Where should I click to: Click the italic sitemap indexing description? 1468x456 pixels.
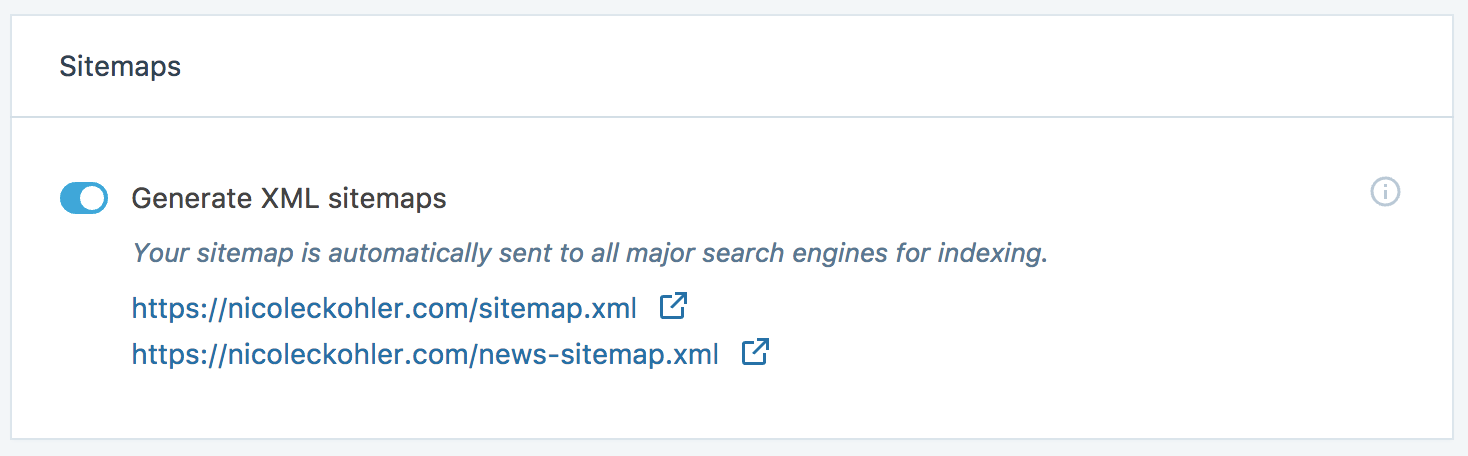click(590, 253)
